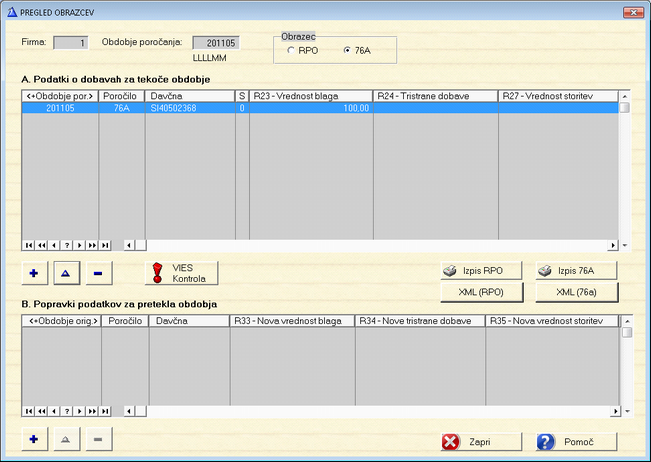Screen dimensions: 651x462
Task: Go to previous record in table B navigator
Action: 54,411
